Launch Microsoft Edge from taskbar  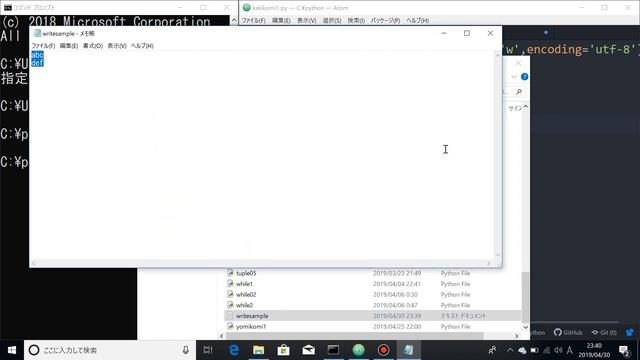[x=234, y=350]
